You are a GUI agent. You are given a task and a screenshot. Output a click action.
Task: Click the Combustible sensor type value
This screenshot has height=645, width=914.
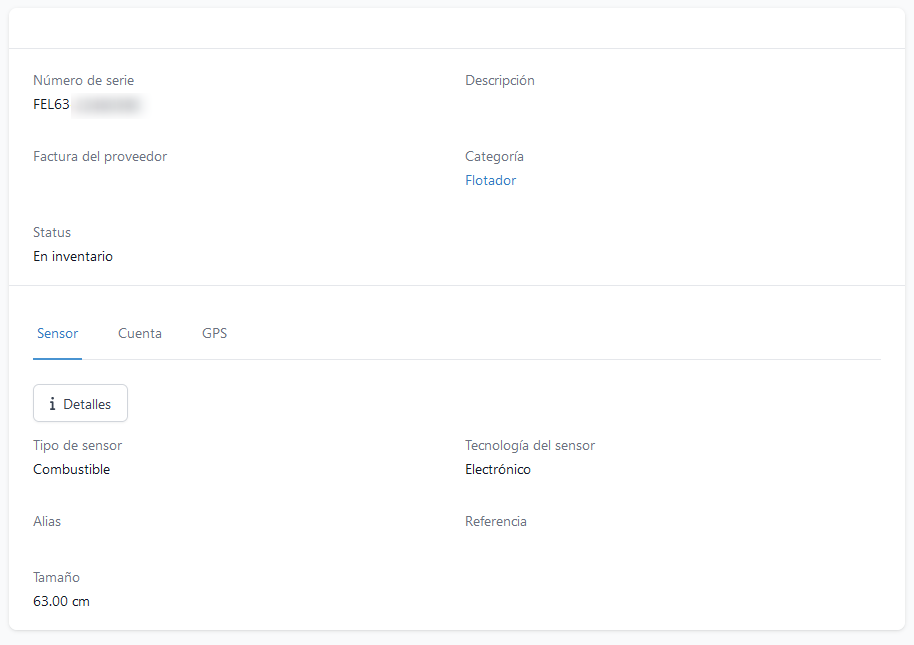pyautogui.click(x=71, y=470)
